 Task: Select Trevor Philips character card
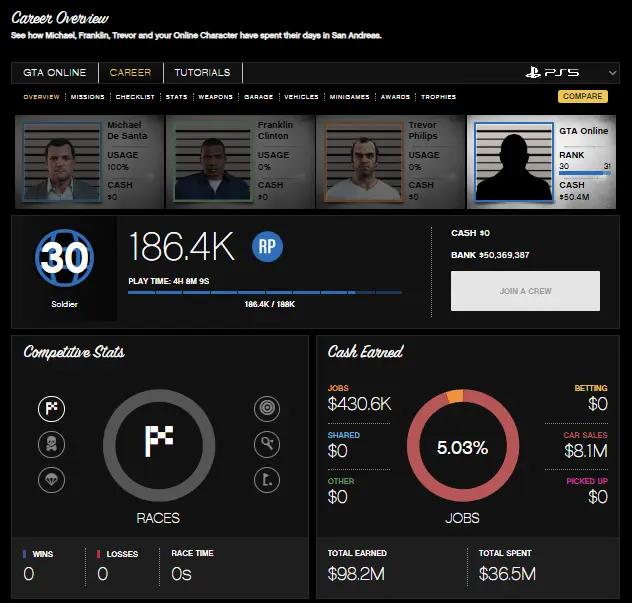390,160
